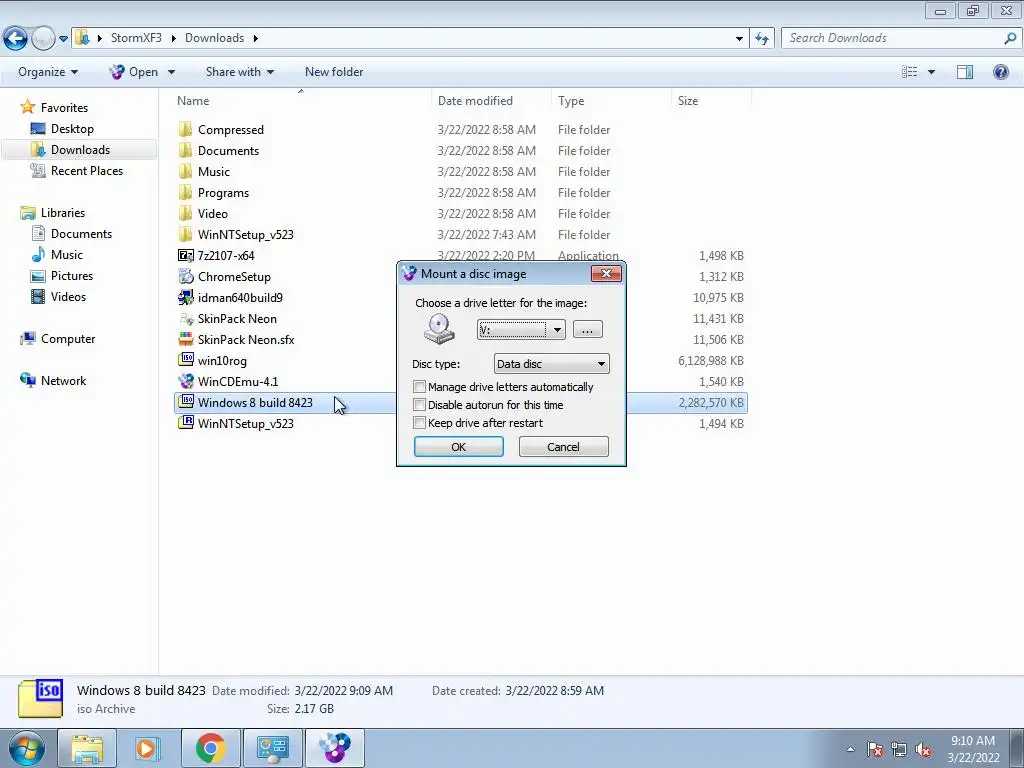The height and width of the screenshot is (768, 1024).
Task: Open the address bar history dropdown
Action: [x=739, y=38]
